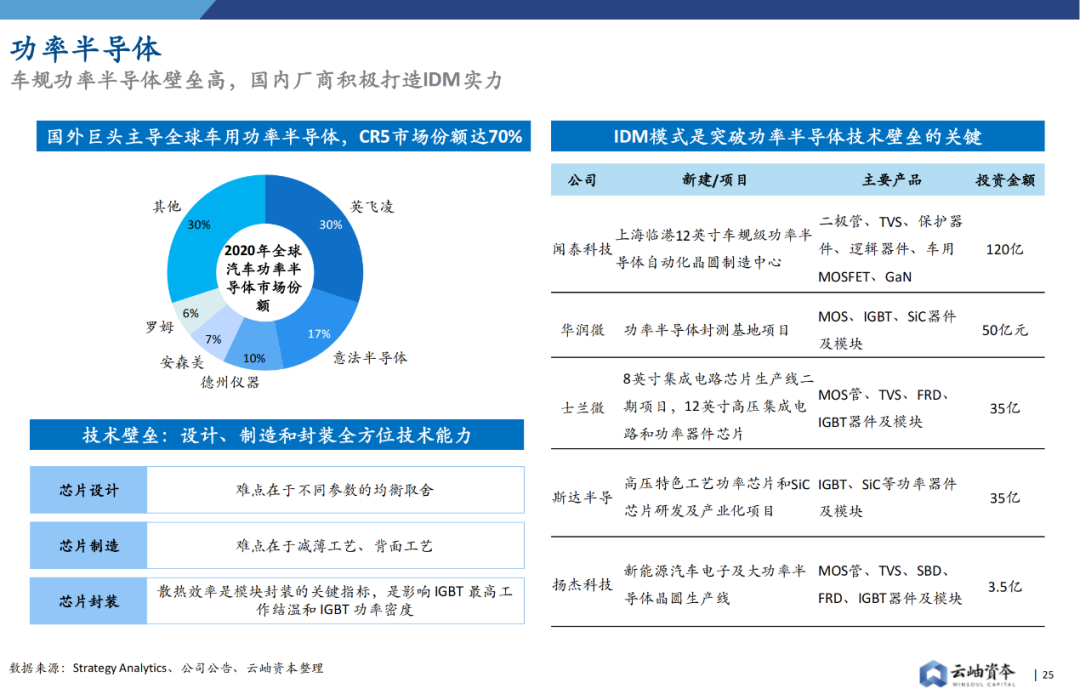Click the chart label "意法半导体"

tap(370, 358)
